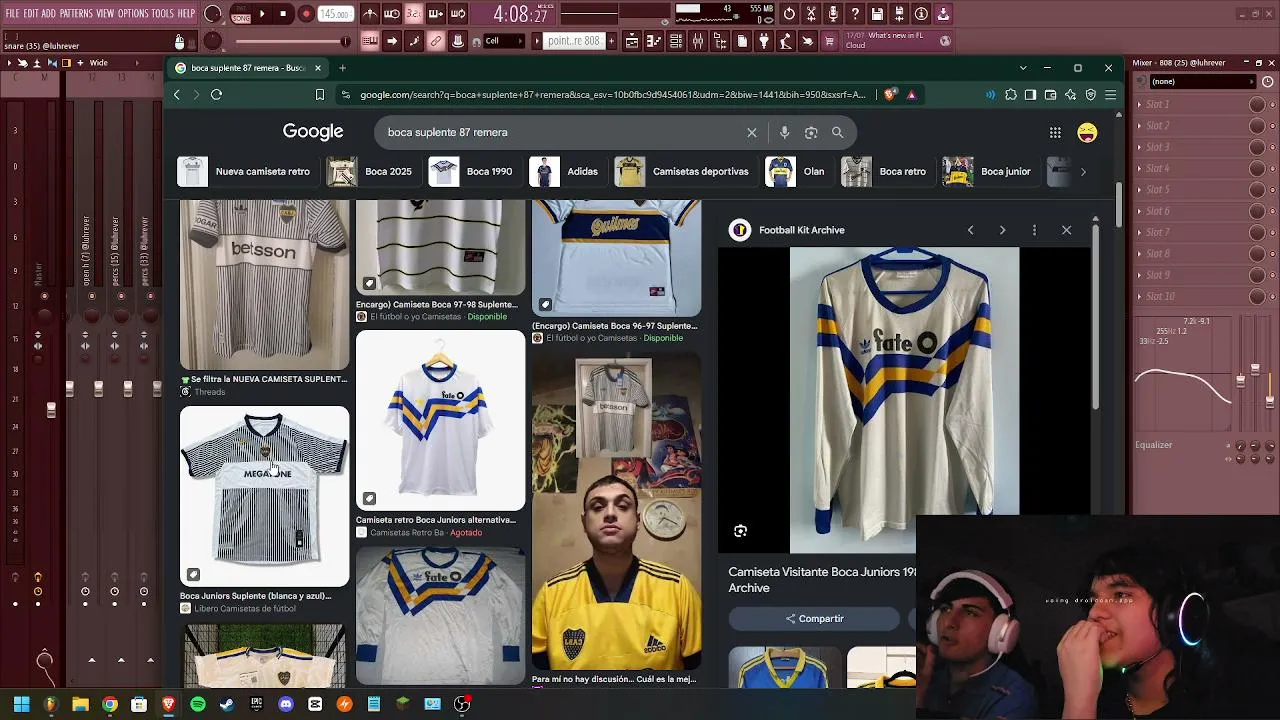Screen dimensions: 1280x720
Task: Add a new pattern with the plus button
Action: (611, 41)
